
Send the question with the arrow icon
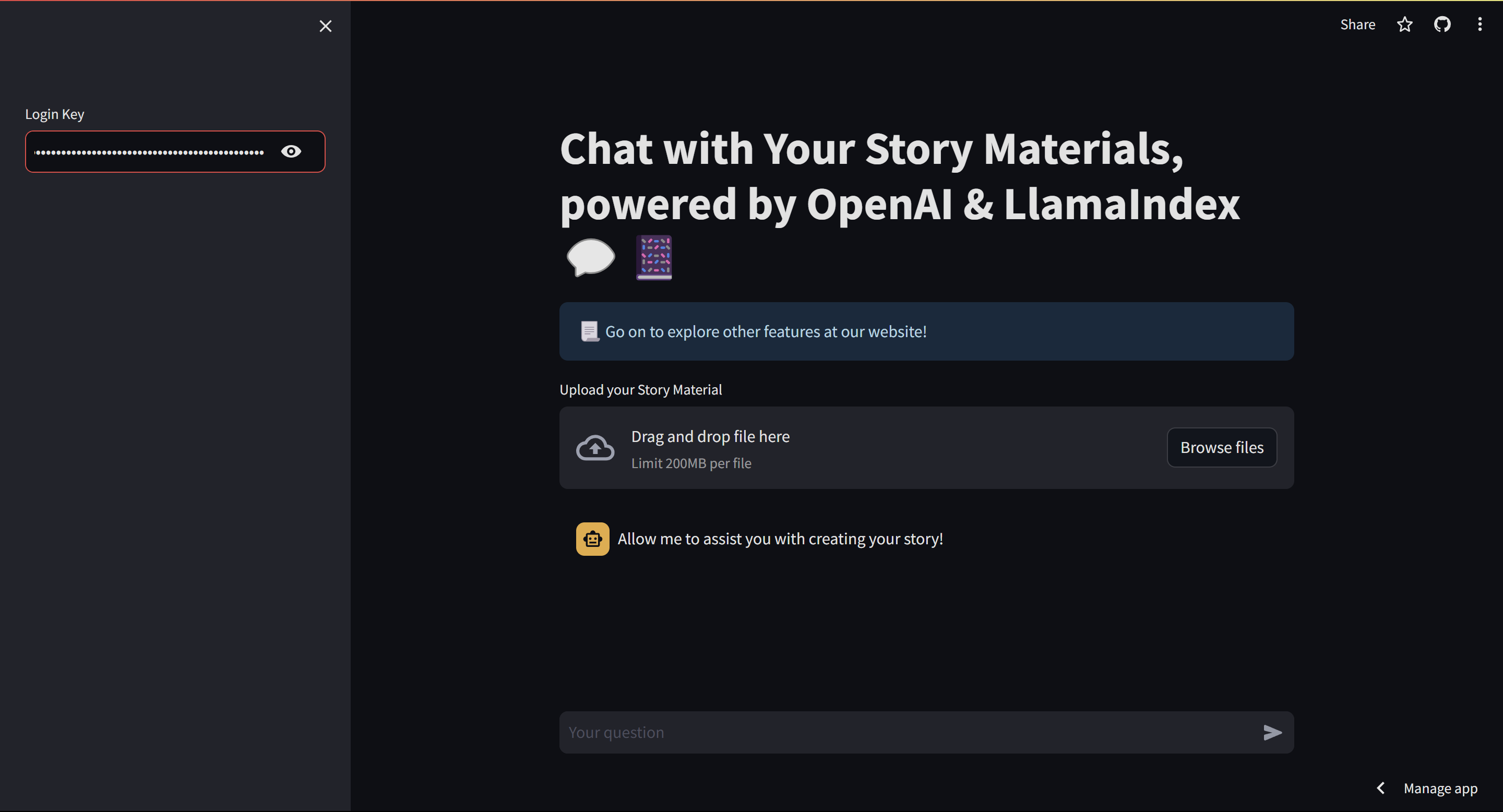pyautogui.click(x=1272, y=732)
